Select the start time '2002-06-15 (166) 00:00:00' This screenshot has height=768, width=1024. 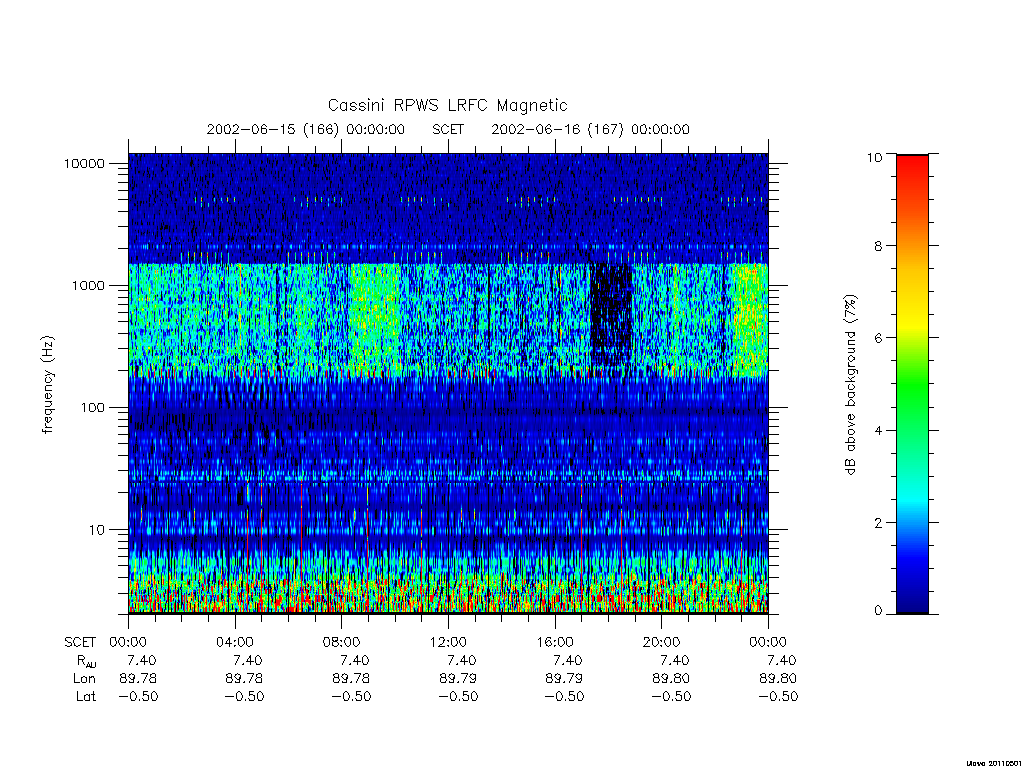pos(306,129)
